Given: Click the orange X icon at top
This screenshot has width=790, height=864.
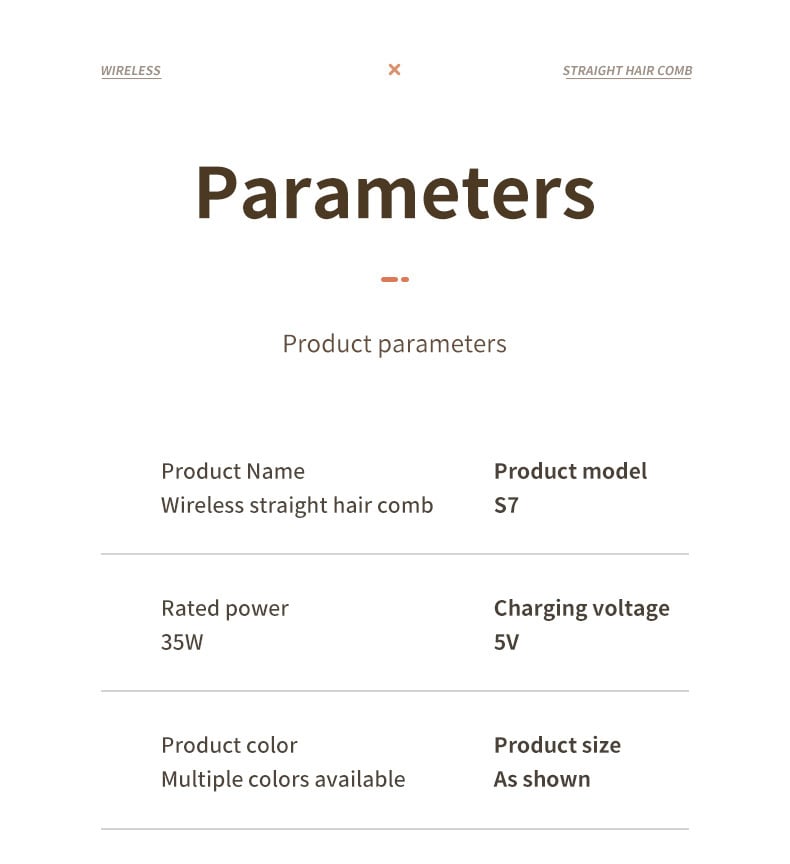Looking at the screenshot, I should pos(394,70).
